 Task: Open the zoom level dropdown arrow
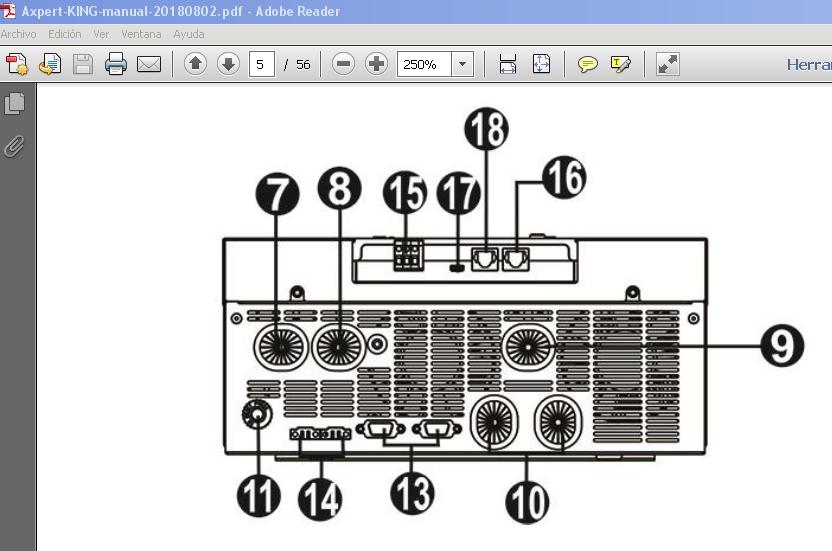(463, 64)
